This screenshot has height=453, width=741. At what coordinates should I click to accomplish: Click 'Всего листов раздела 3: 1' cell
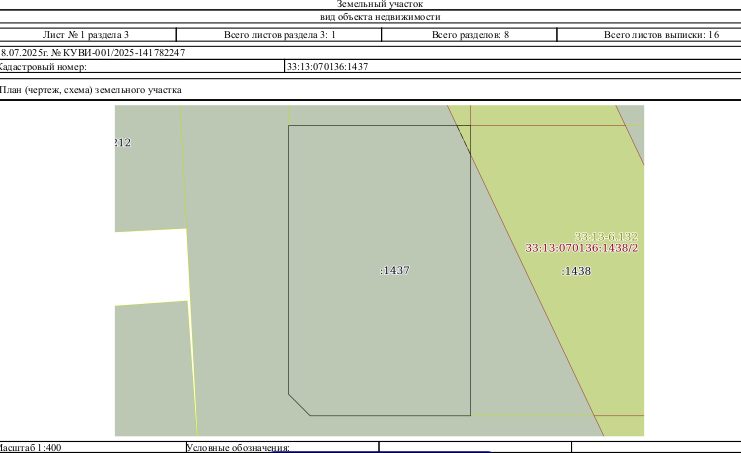point(279,34)
